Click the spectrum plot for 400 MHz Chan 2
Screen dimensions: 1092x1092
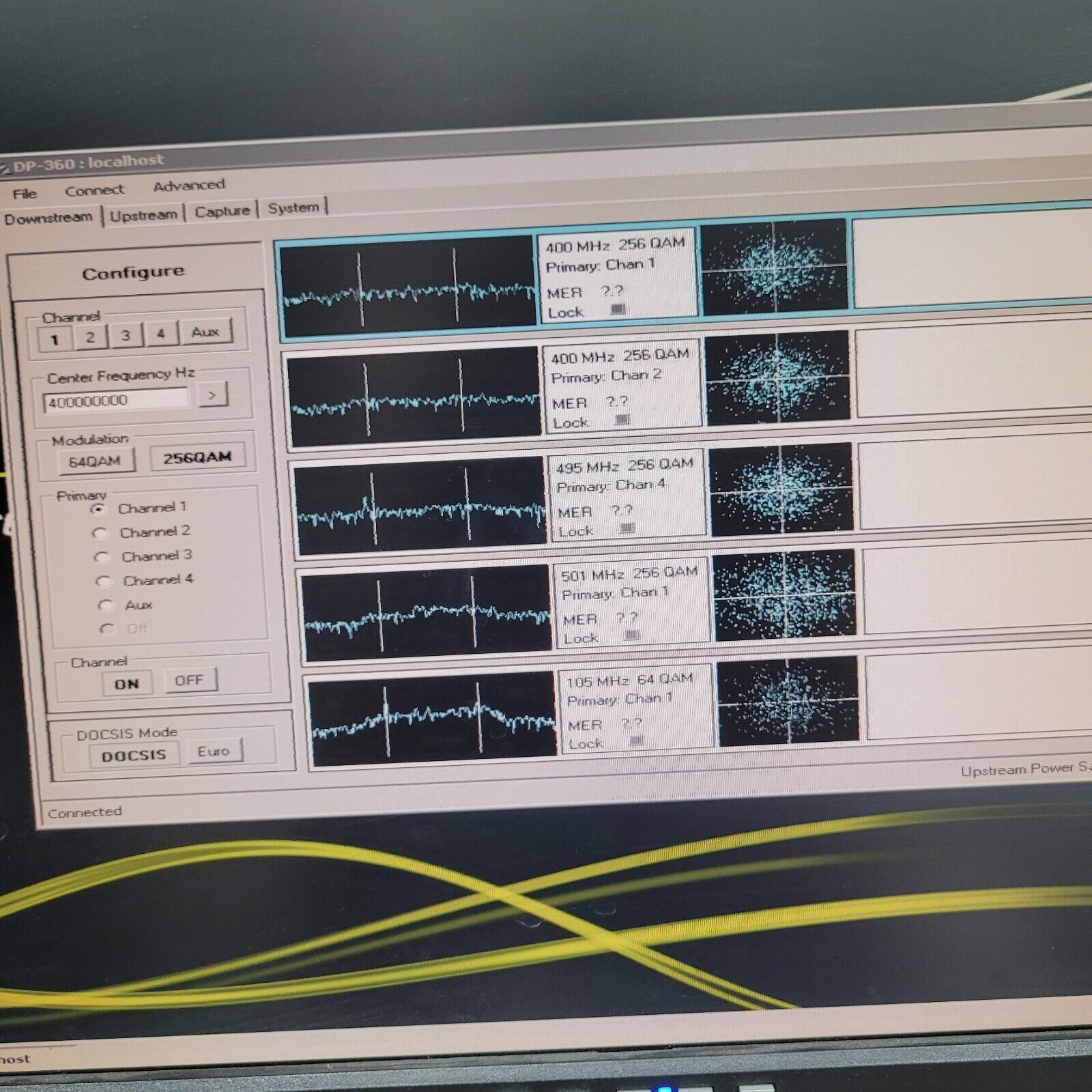414,395
